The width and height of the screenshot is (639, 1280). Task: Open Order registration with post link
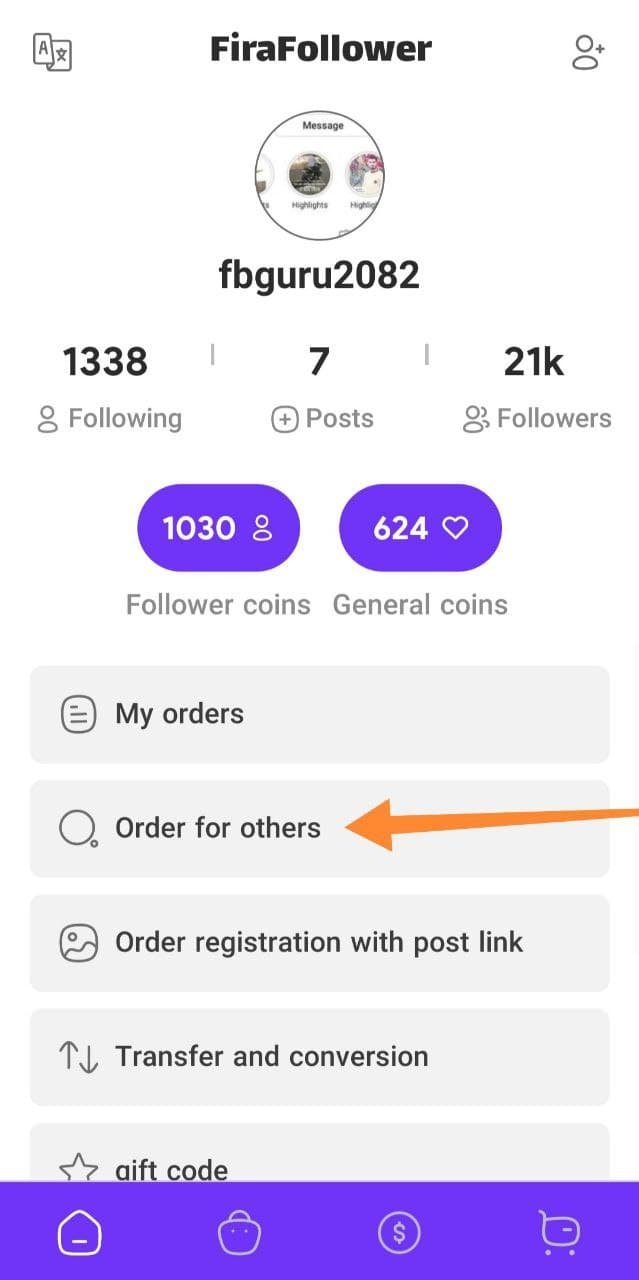[320, 942]
